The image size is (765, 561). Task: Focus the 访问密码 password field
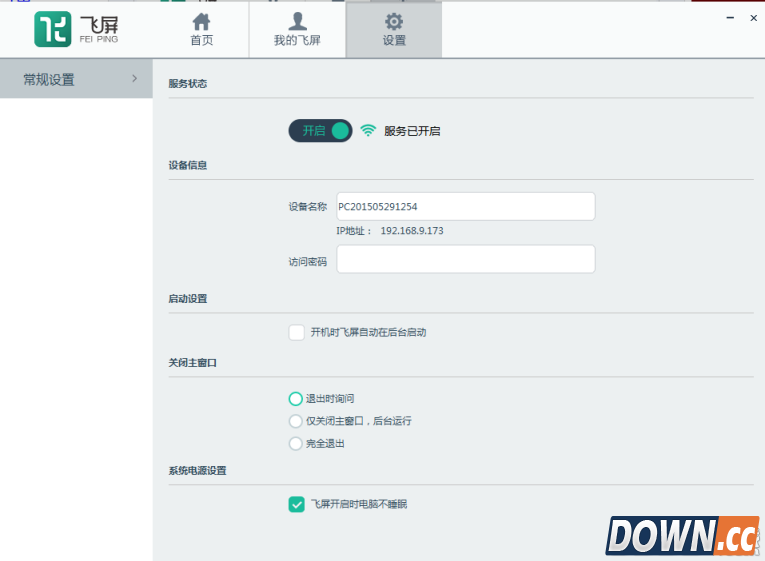point(465,259)
